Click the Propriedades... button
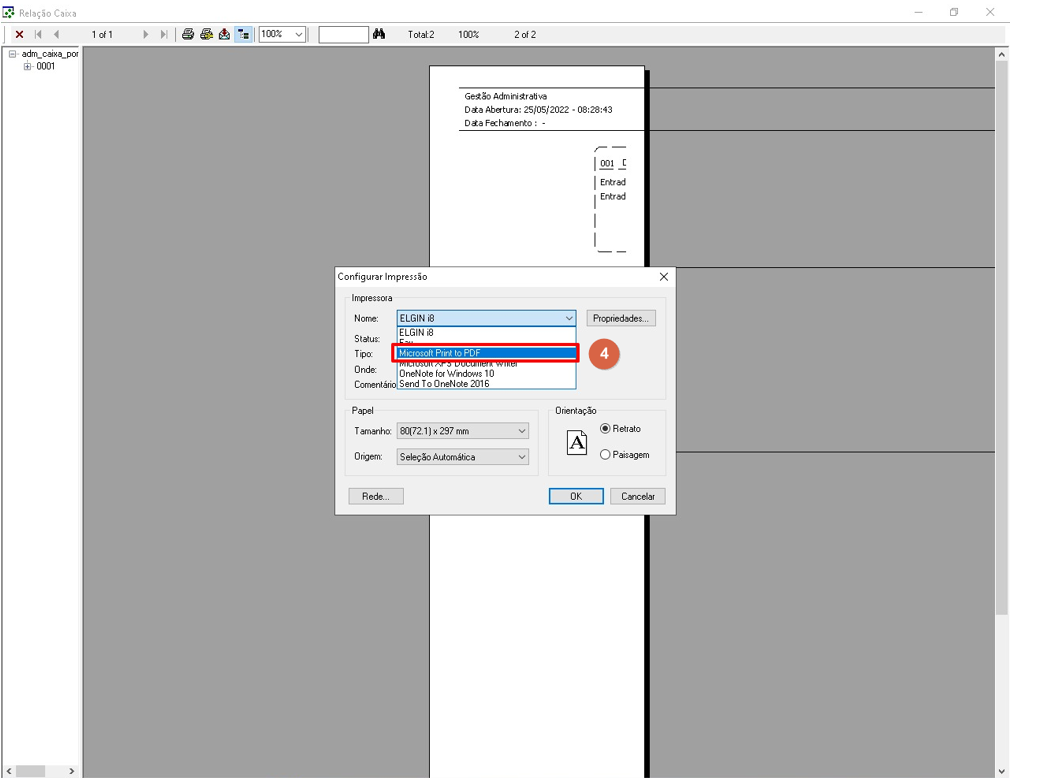1037x778 pixels. 620,318
